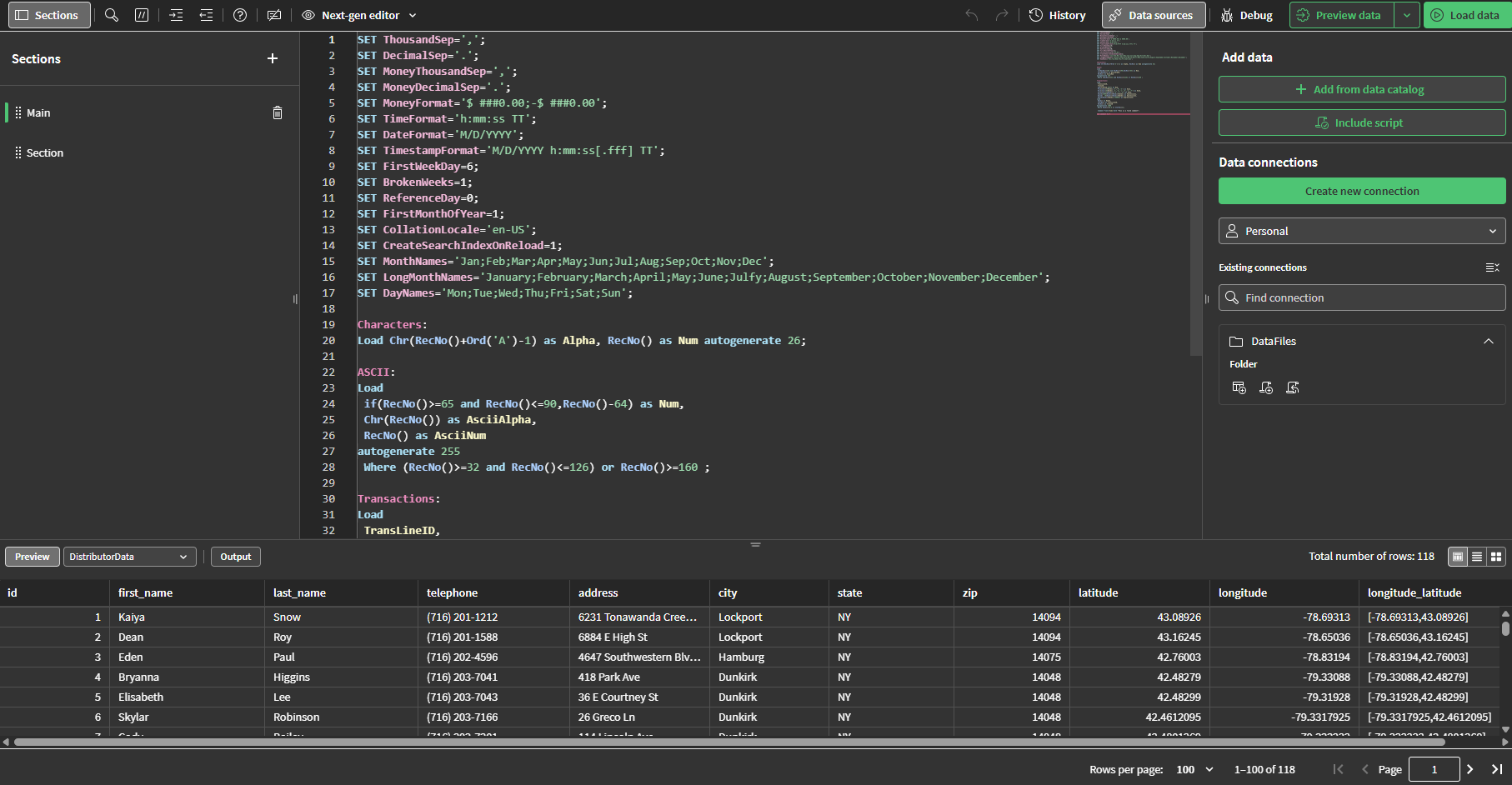Indent the selected script lines

pos(176,15)
